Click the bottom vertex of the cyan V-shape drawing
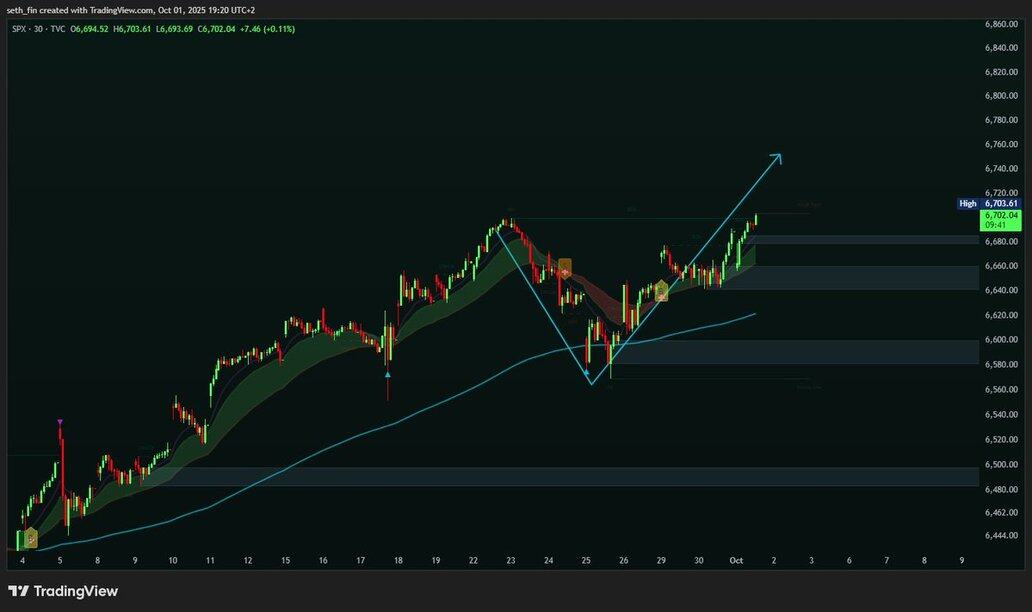 pos(590,383)
